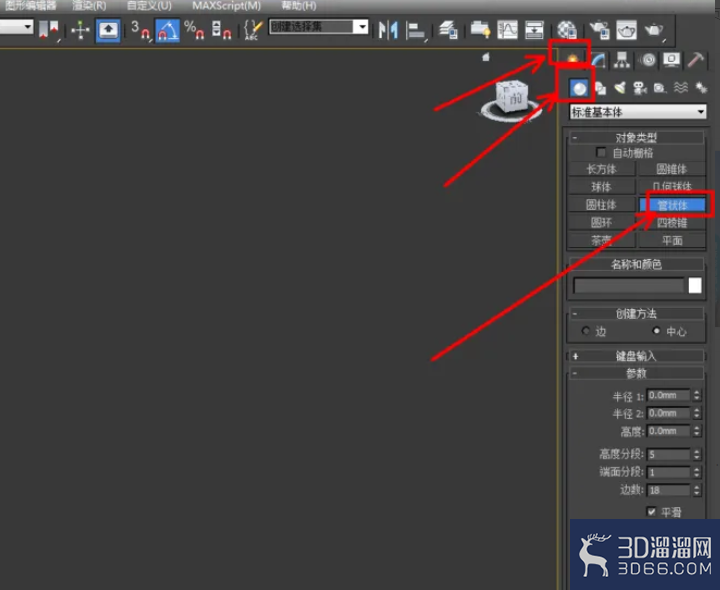Open the Rendered Frame Window icon
The height and width of the screenshot is (590, 720).
pos(626,30)
